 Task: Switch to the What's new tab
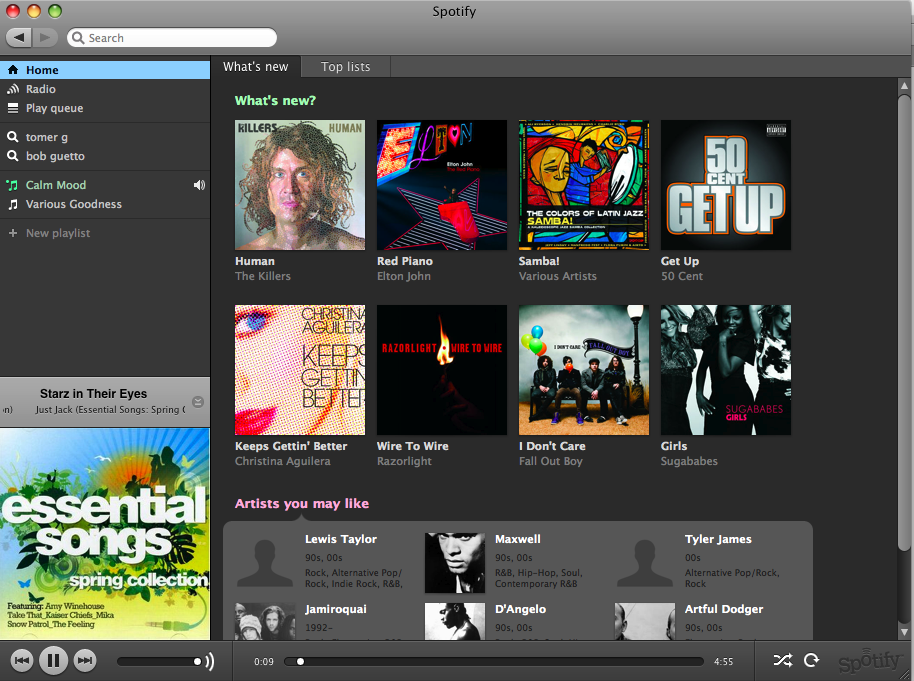pos(255,67)
